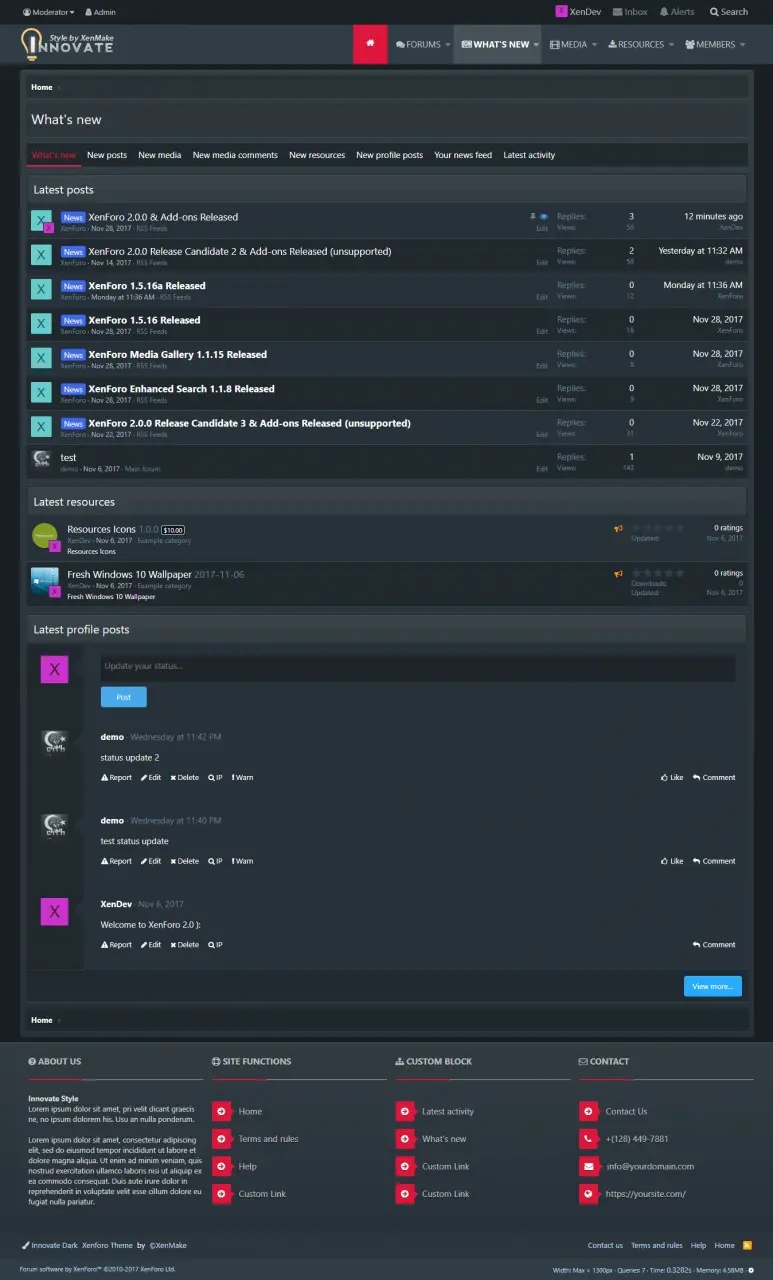The height and width of the screenshot is (1280, 773).
Task: Click the email envelope icon in Contact
Action: click(588, 1166)
